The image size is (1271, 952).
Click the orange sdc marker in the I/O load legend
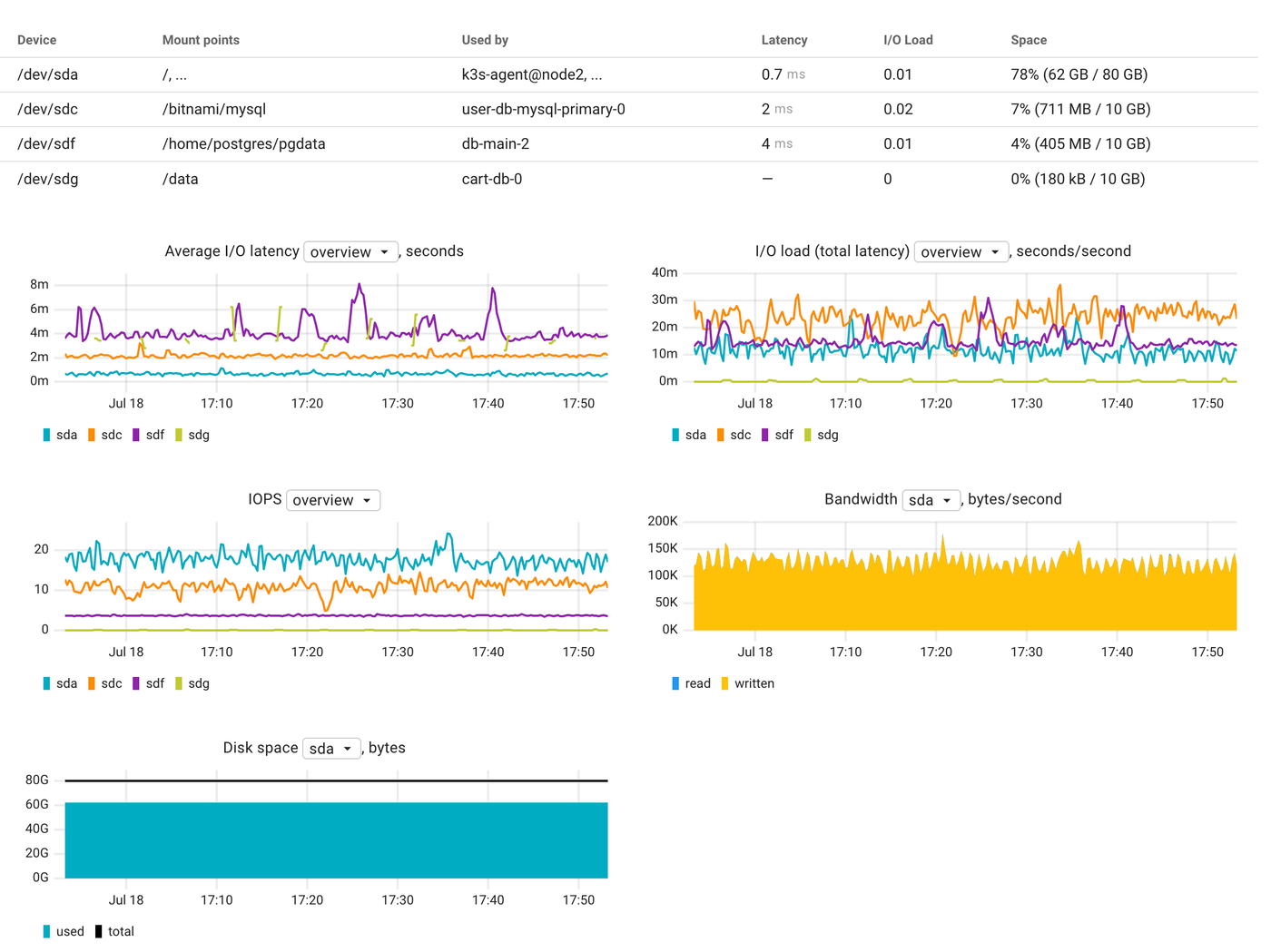(719, 435)
